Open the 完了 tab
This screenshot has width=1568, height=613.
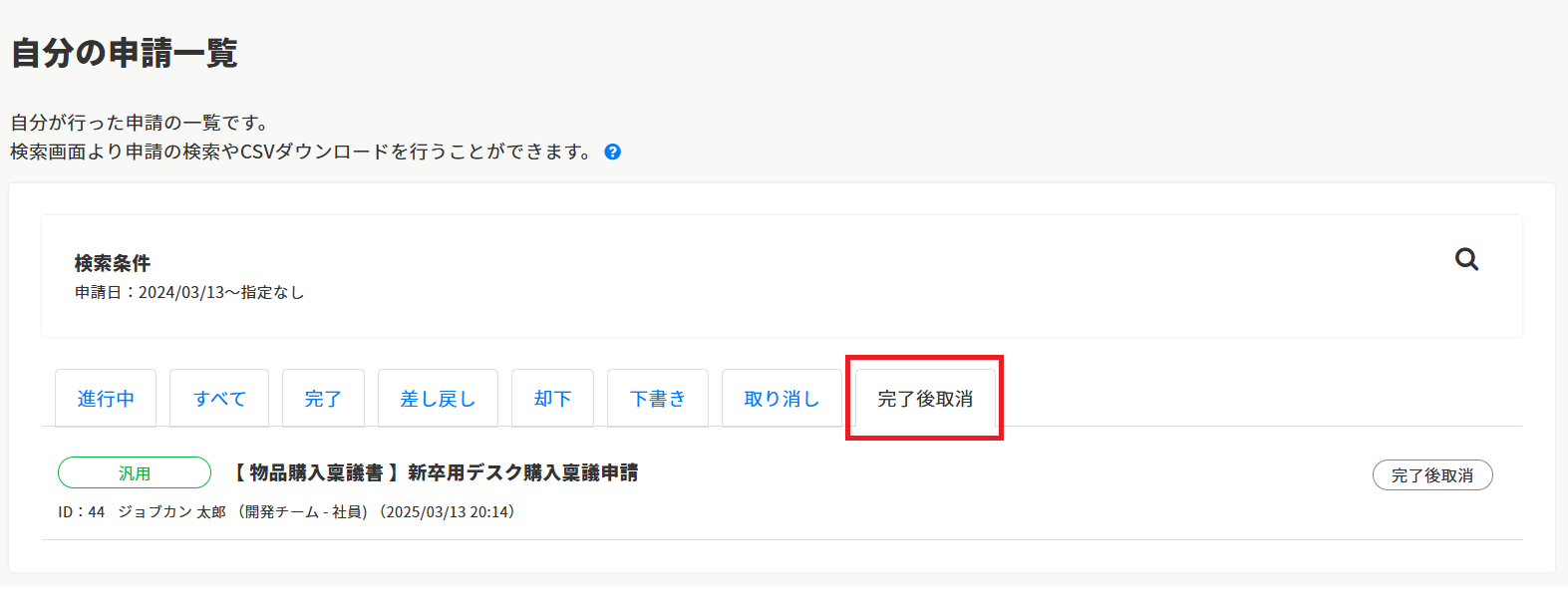(x=323, y=399)
